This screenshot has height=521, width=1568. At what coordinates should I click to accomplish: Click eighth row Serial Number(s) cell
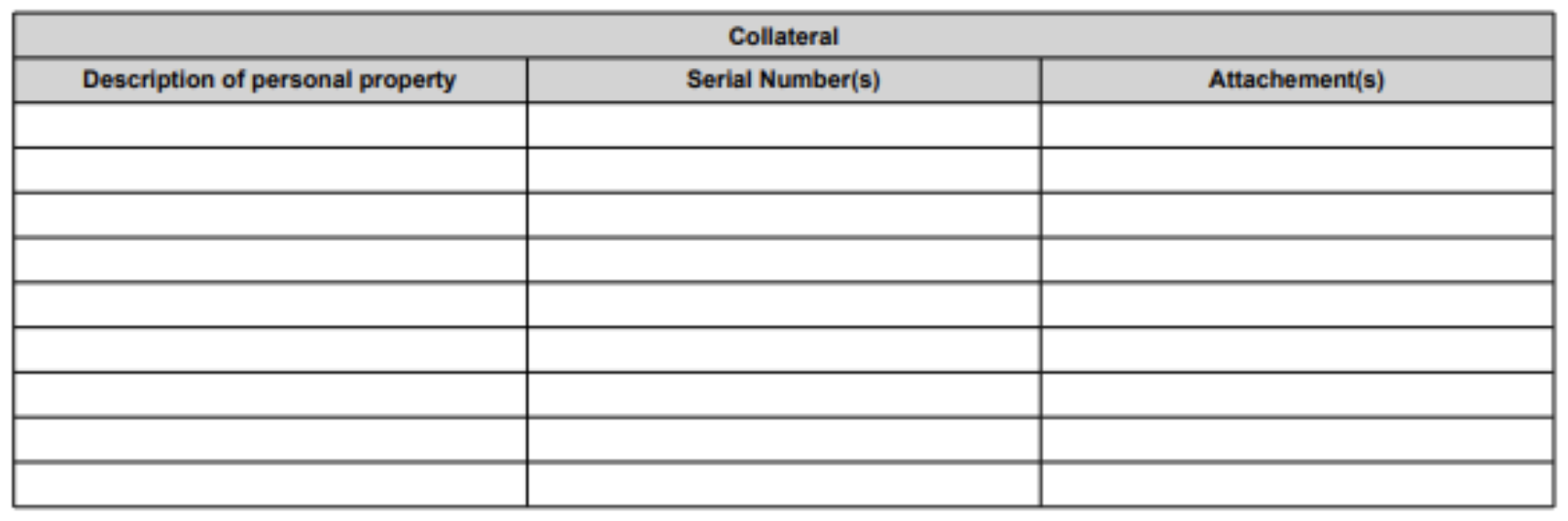point(783,439)
